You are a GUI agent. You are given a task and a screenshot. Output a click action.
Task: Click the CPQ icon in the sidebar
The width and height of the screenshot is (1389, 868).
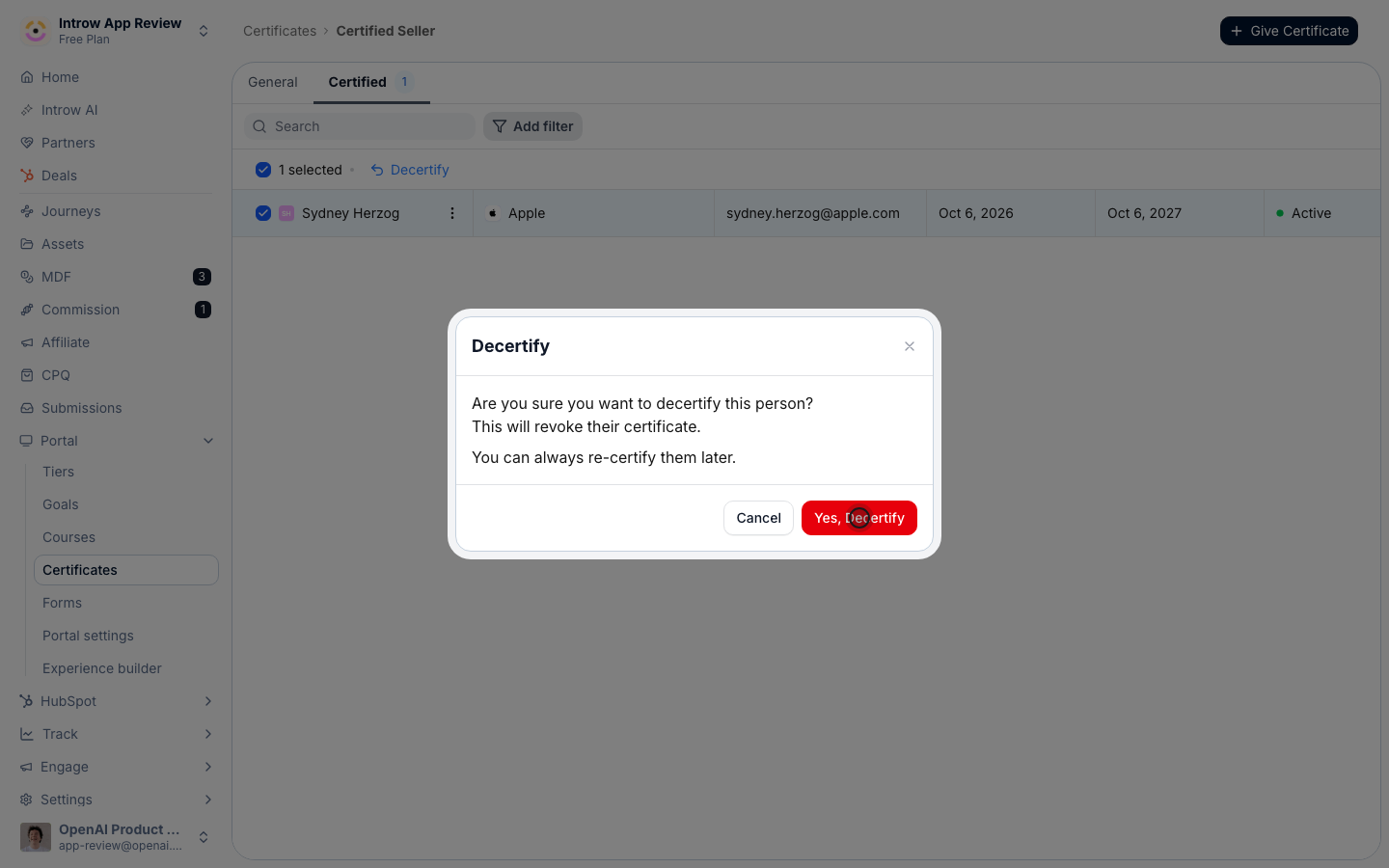pyautogui.click(x=27, y=375)
